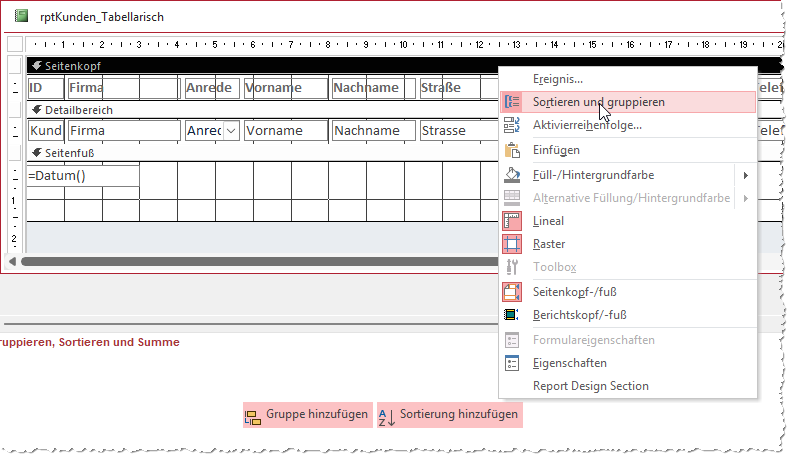Select Report Design Section menu entry
The image size is (790, 459).
point(590,386)
